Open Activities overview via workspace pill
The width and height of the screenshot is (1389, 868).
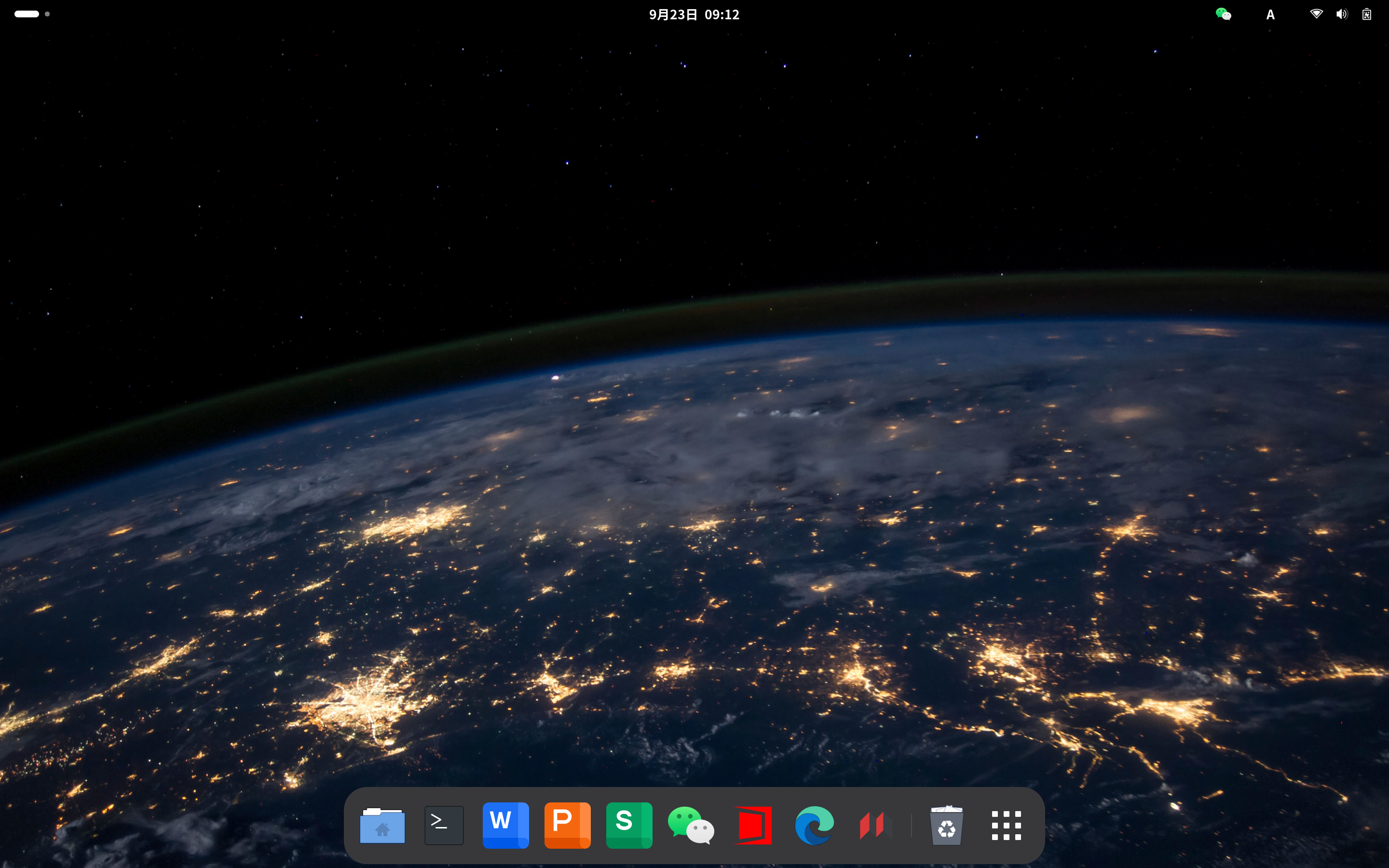27,14
